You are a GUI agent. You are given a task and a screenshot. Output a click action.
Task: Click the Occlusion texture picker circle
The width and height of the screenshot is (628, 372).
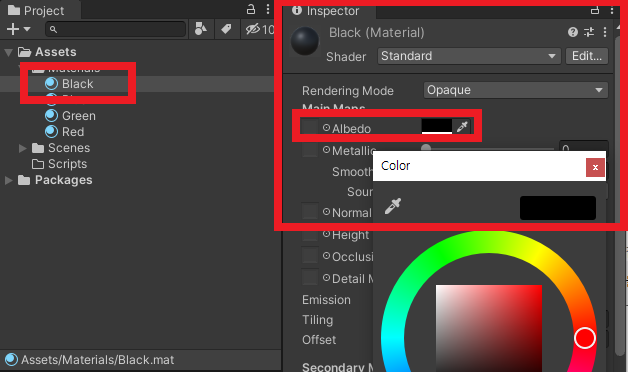(326, 255)
